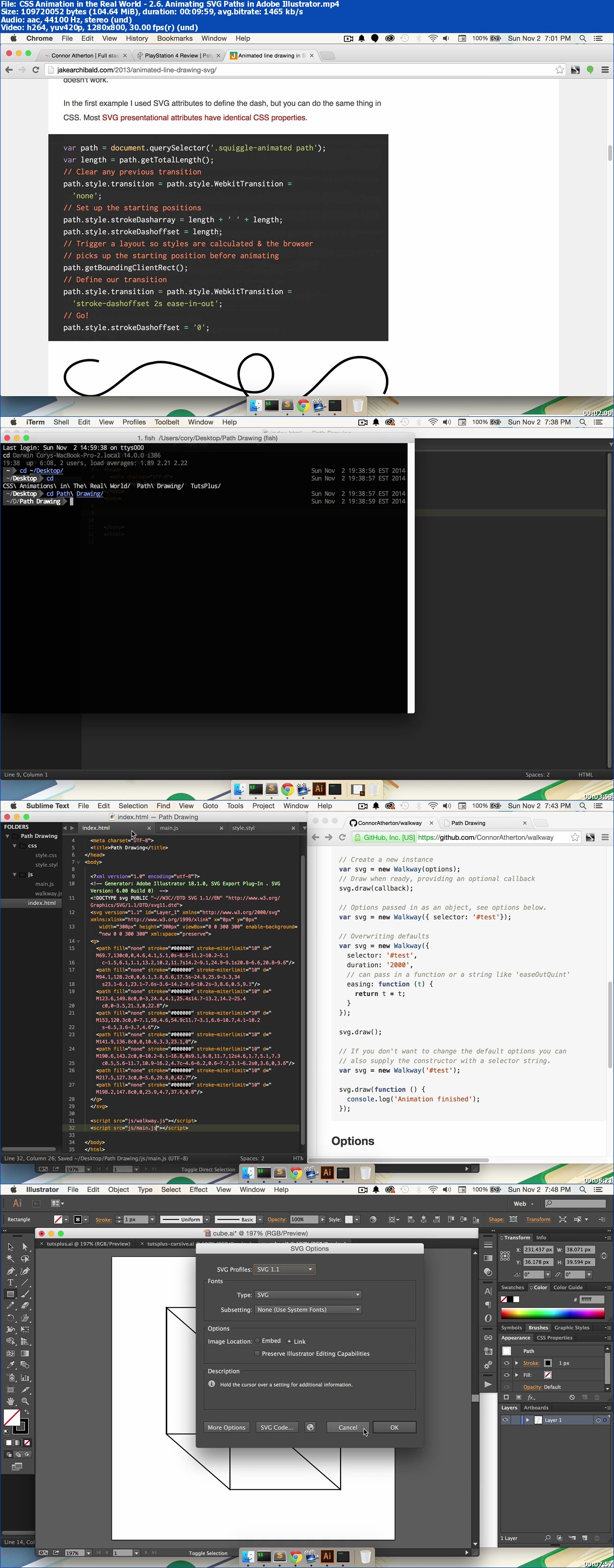The image size is (614, 1568).
Task: Click the globe preview icon in SVG Options
Action: tap(310, 1427)
